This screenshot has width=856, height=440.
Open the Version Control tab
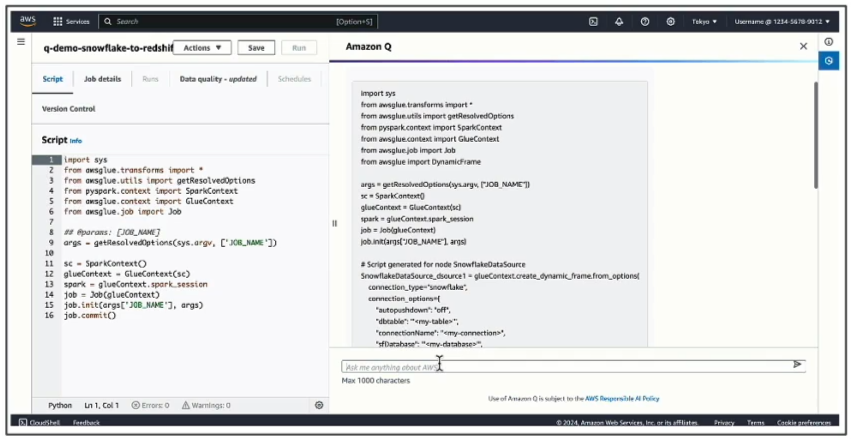(x=68, y=109)
